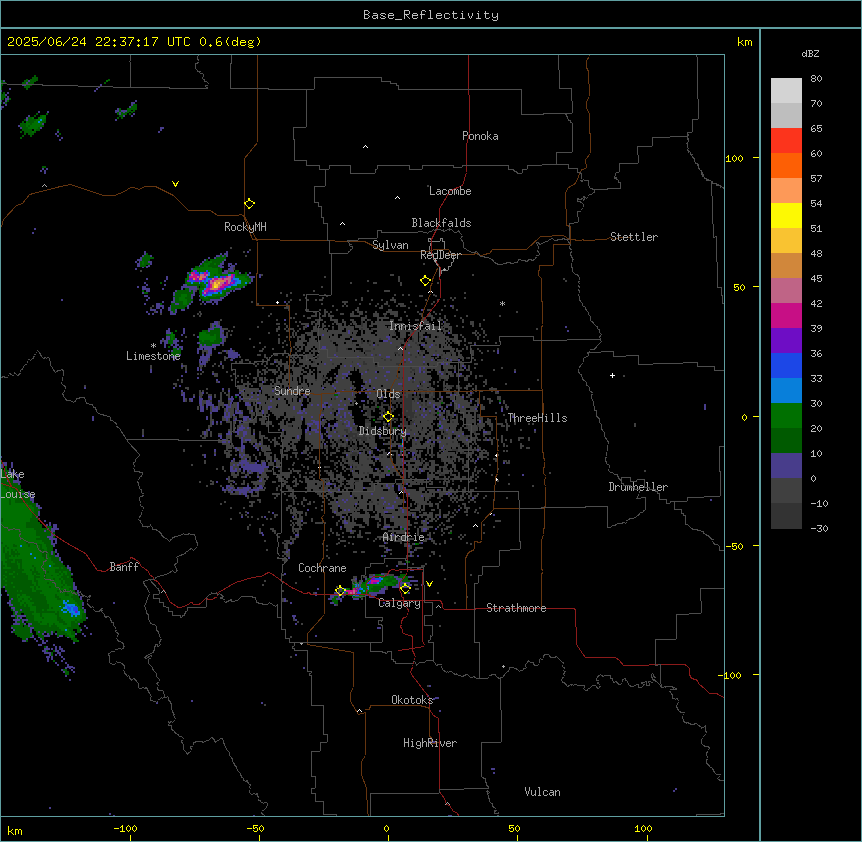Select the Blackfalds city label
Viewport: 862px width, 842px height.
tap(441, 223)
